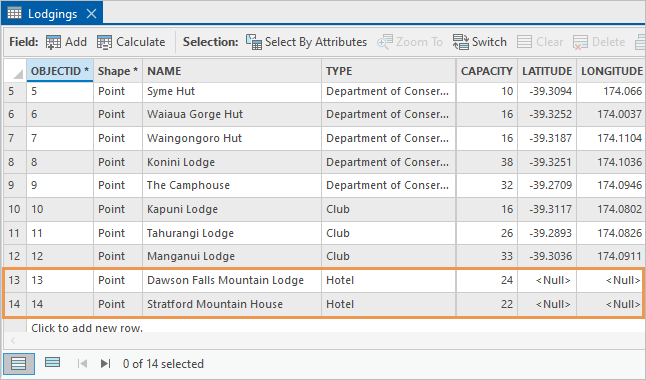The width and height of the screenshot is (646, 380).
Task: Close the Lodgings table tab
Action: pyautogui.click(x=91, y=14)
